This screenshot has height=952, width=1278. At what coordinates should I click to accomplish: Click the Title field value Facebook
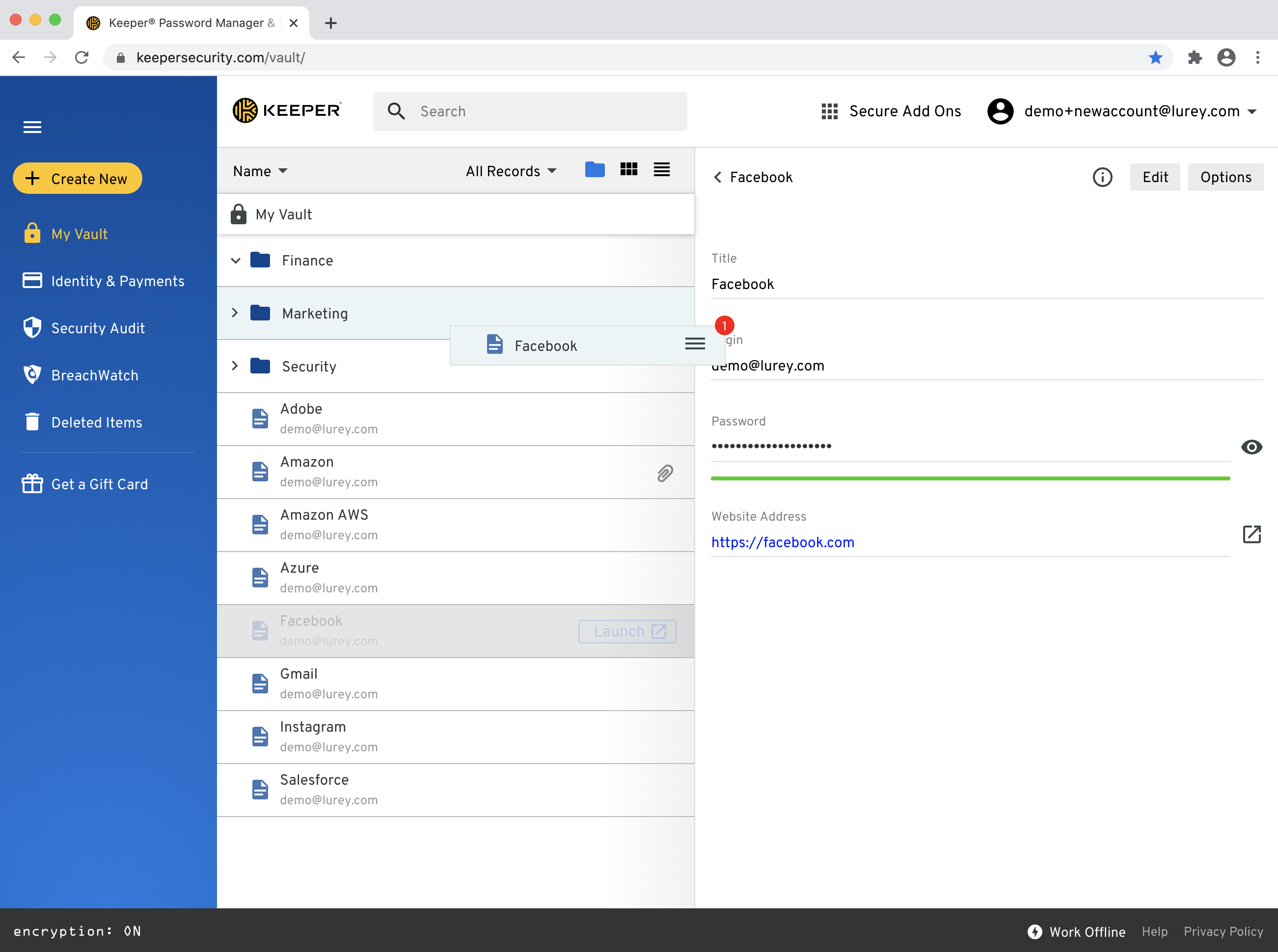click(x=742, y=285)
